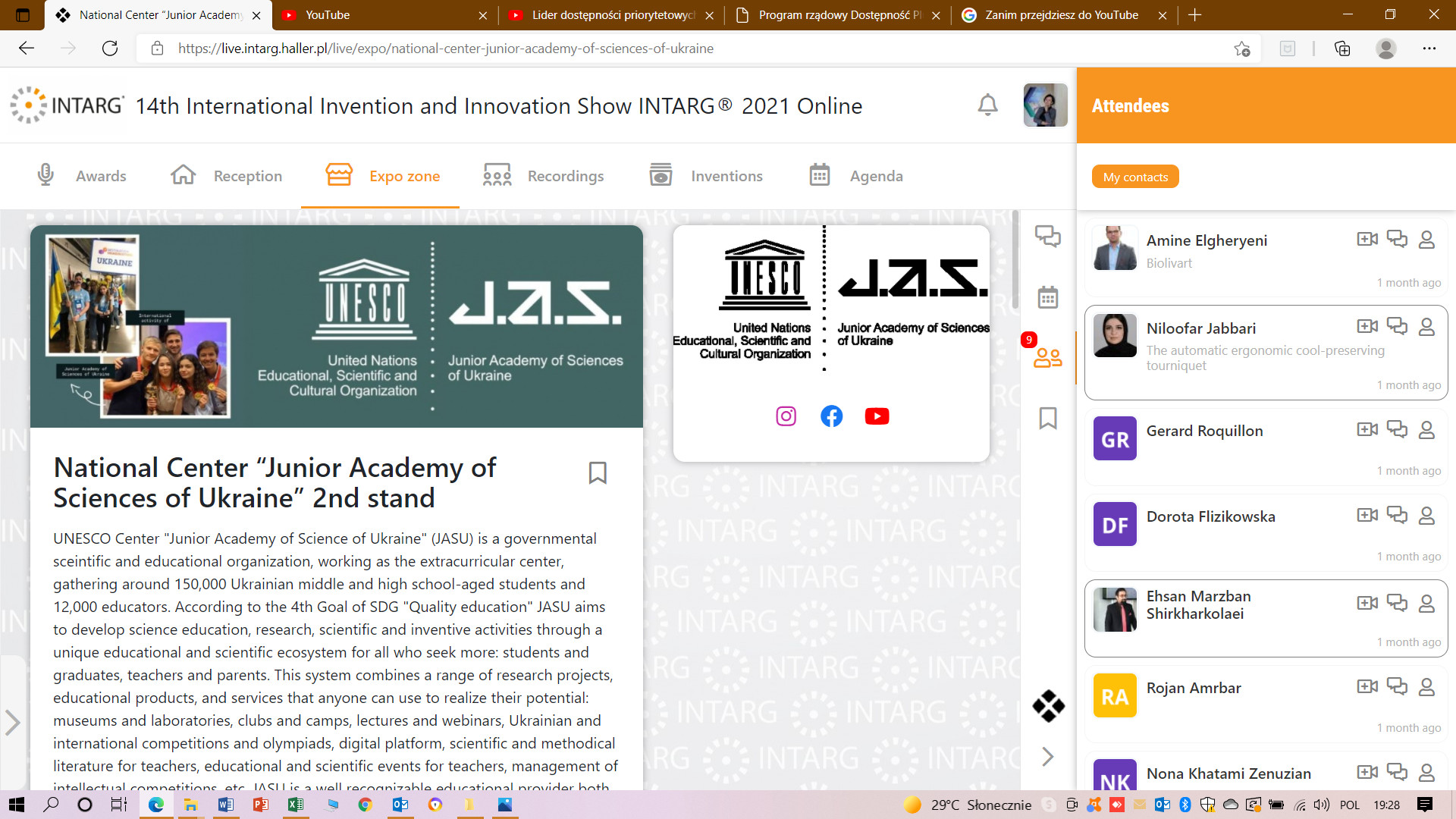Open chat with Niloofar Jabbari
This screenshot has width=1456, height=819.
(x=1397, y=326)
